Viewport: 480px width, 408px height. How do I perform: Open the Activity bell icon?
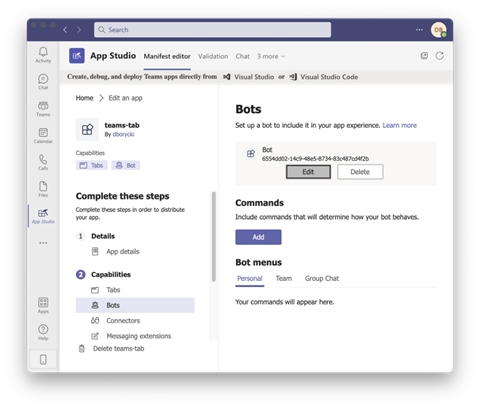(x=43, y=54)
